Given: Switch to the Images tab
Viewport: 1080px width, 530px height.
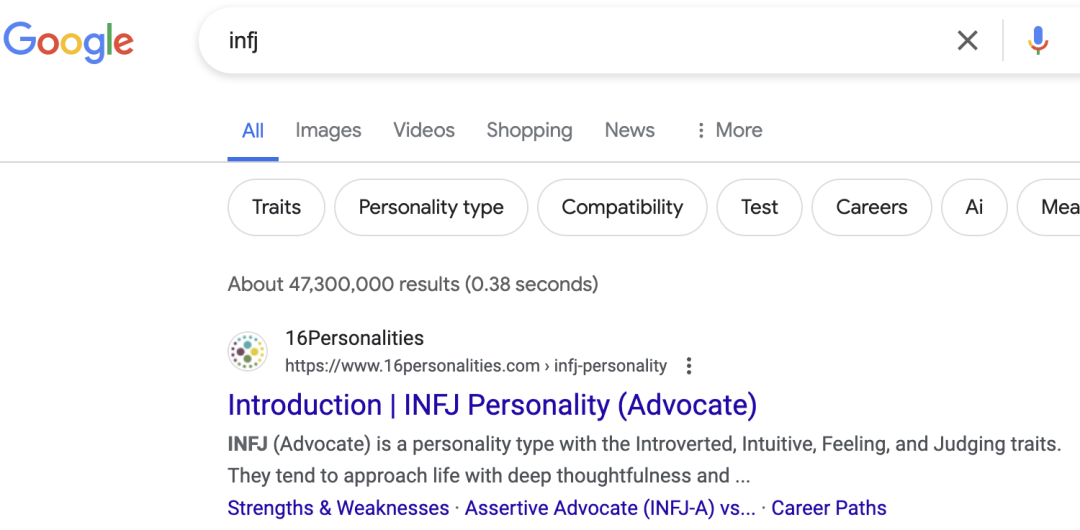Looking at the screenshot, I should pos(328,130).
